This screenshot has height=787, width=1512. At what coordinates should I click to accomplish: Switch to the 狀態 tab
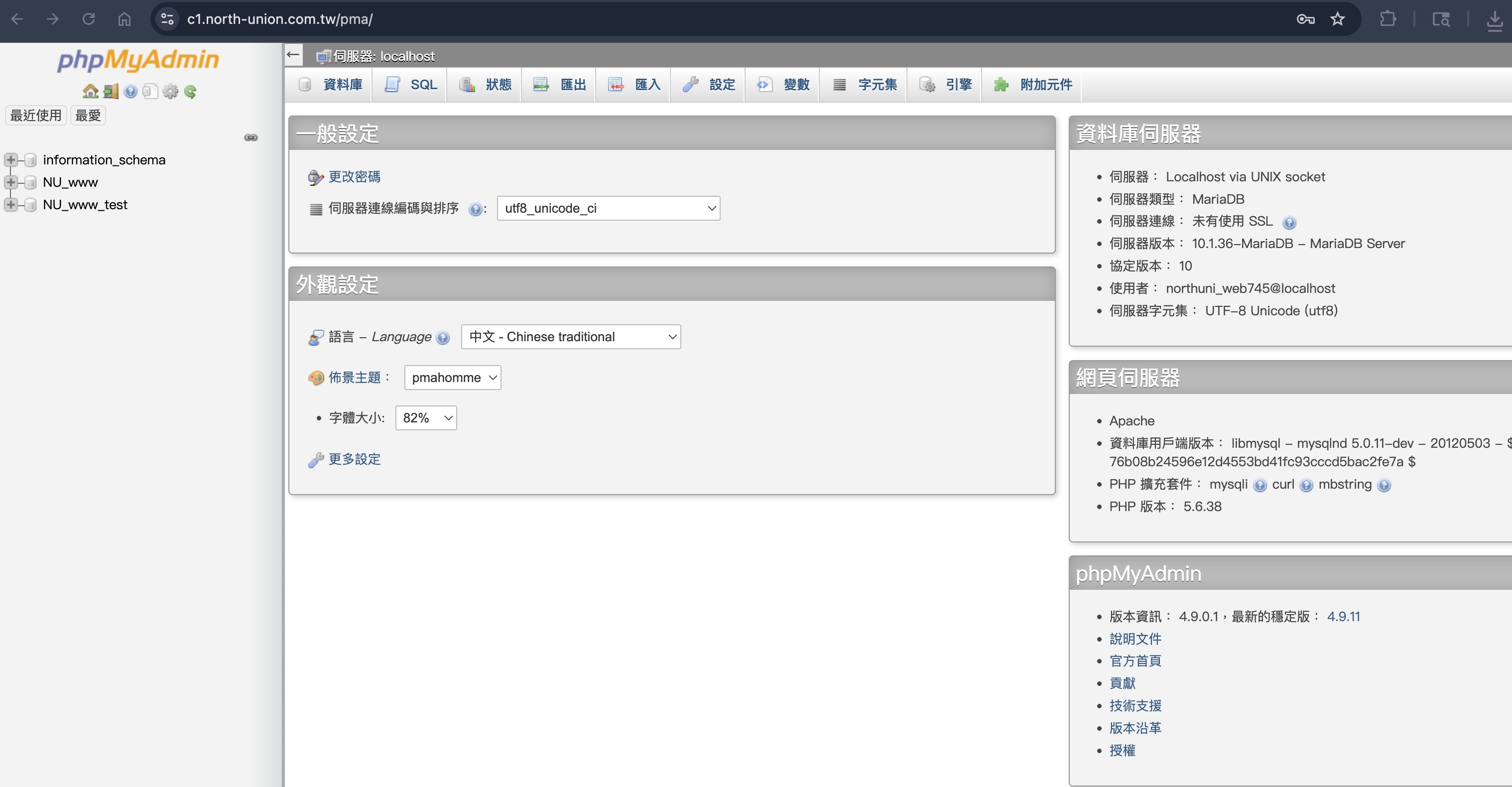pyautogui.click(x=485, y=85)
